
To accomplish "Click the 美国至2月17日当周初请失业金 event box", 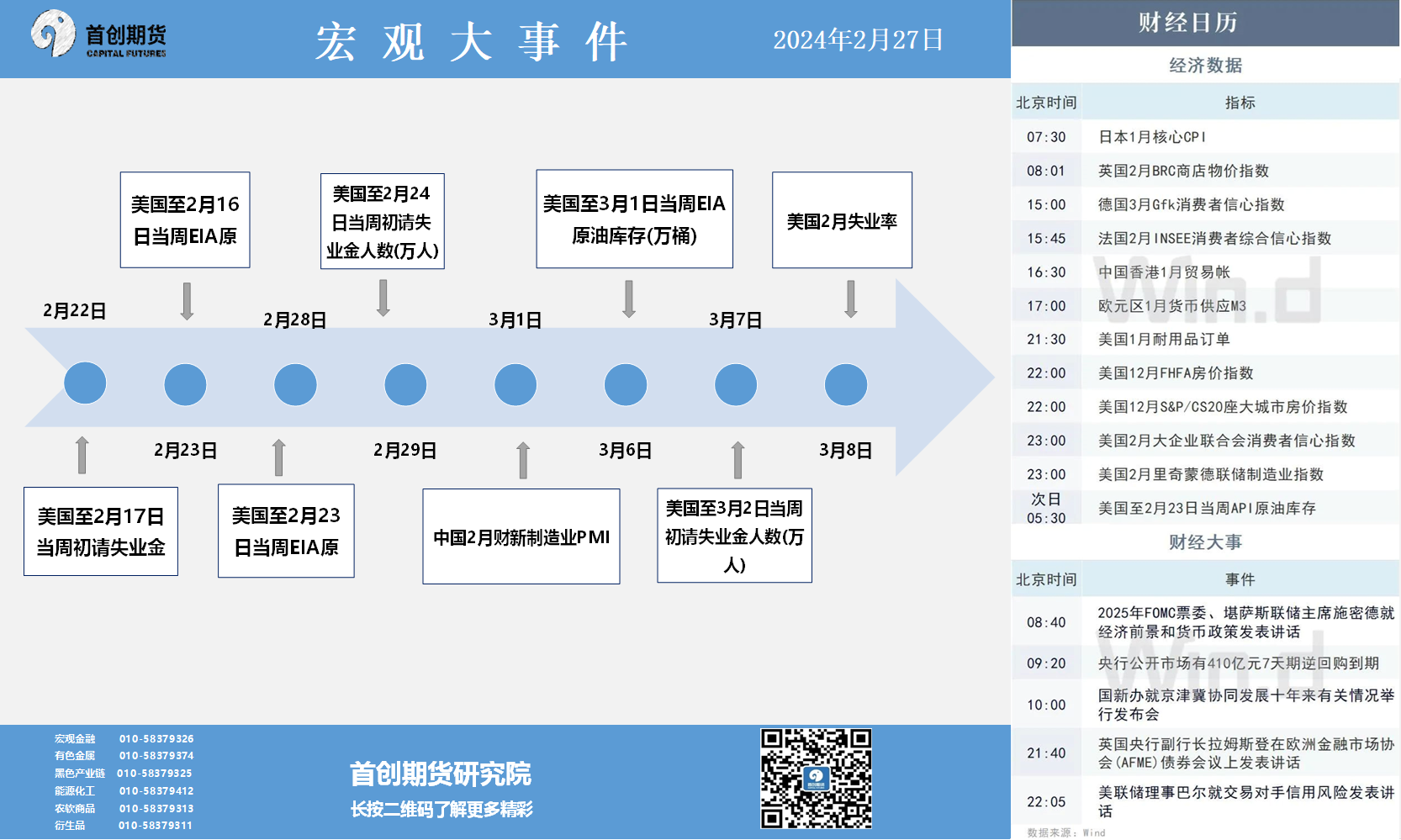I will click(x=101, y=531).
